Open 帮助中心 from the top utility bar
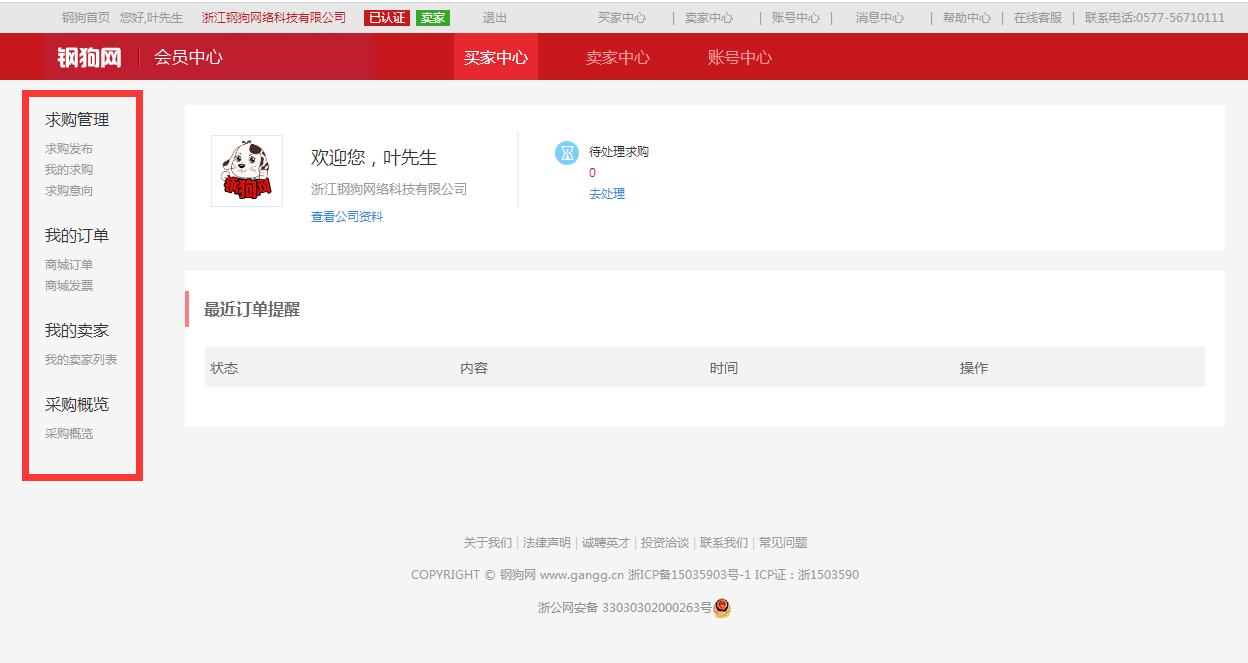 (x=964, y=17)
